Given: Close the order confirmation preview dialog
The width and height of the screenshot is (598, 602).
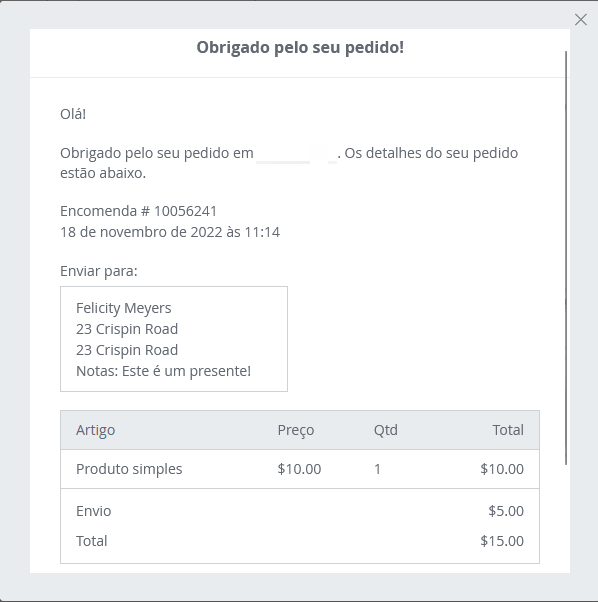Looking at the screenshot, I should click(x=580, y=20).
